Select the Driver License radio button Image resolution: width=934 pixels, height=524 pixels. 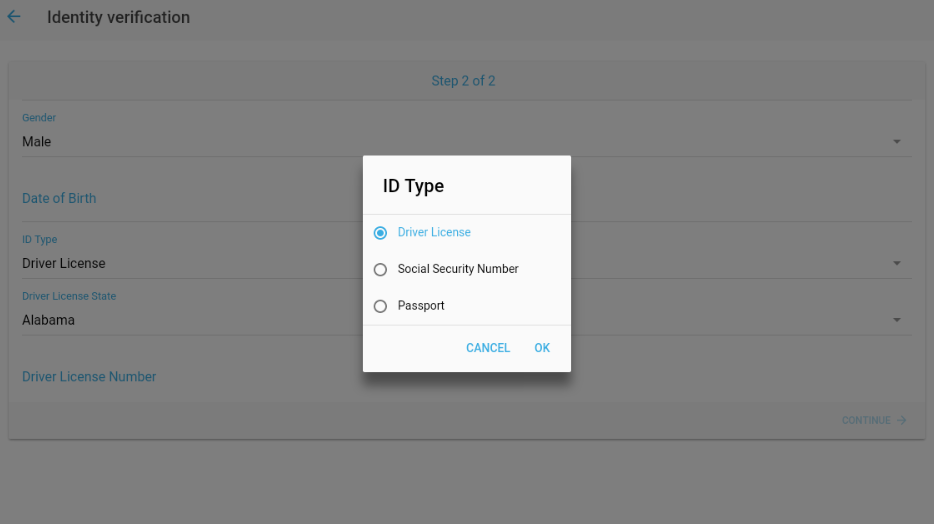[380, 233]
